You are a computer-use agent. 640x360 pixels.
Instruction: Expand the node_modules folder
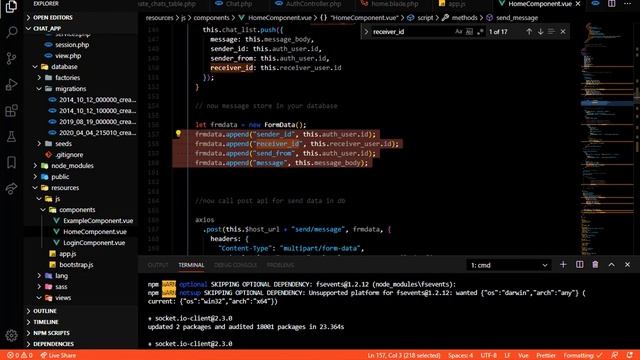pyautogui.click(x=72, y=166)
